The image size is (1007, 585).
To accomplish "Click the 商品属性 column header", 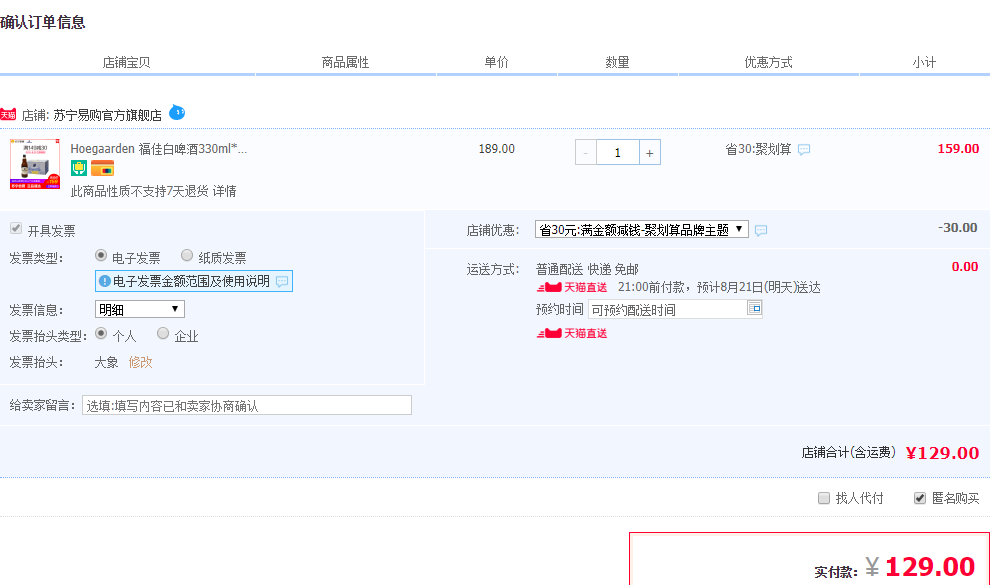I will tap(346, 62).
